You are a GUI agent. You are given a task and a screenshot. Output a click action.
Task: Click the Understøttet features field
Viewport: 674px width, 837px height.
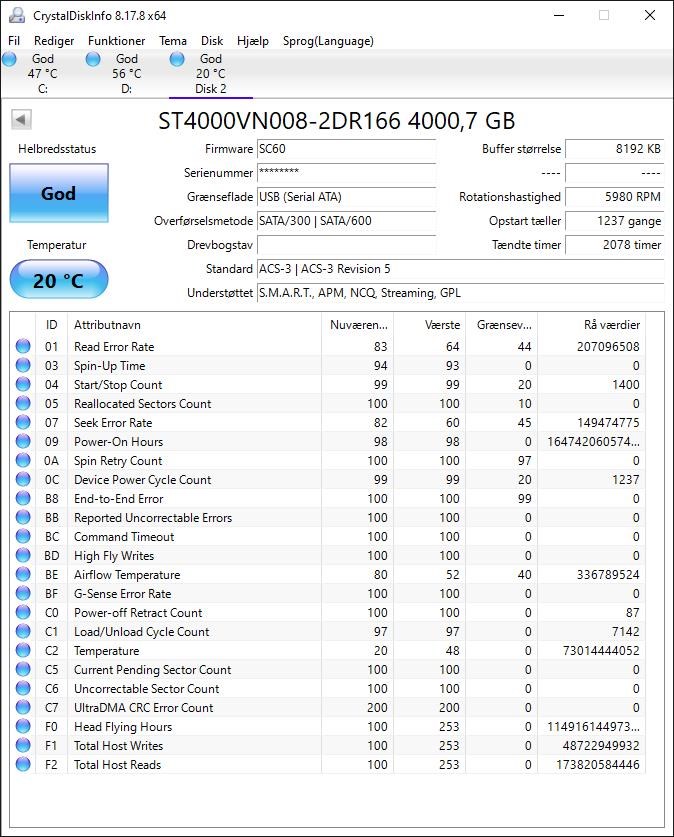(x=461, y=293)
